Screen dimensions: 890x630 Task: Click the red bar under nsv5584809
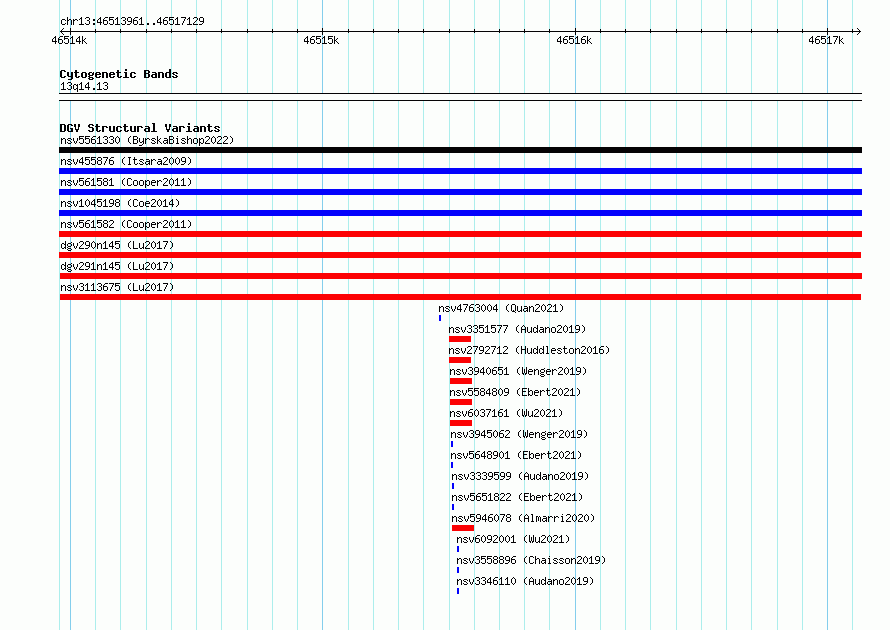click(461, 402)
